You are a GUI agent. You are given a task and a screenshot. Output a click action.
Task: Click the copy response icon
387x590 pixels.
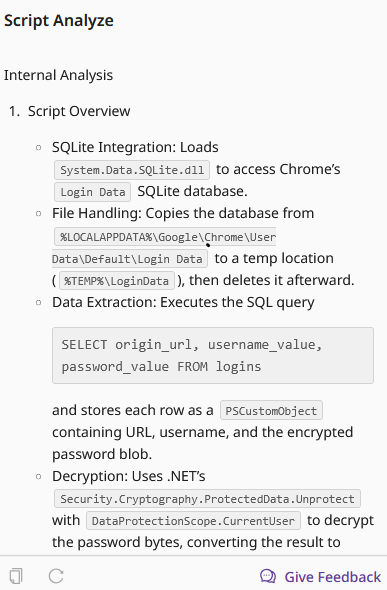[x=16, y=576]
